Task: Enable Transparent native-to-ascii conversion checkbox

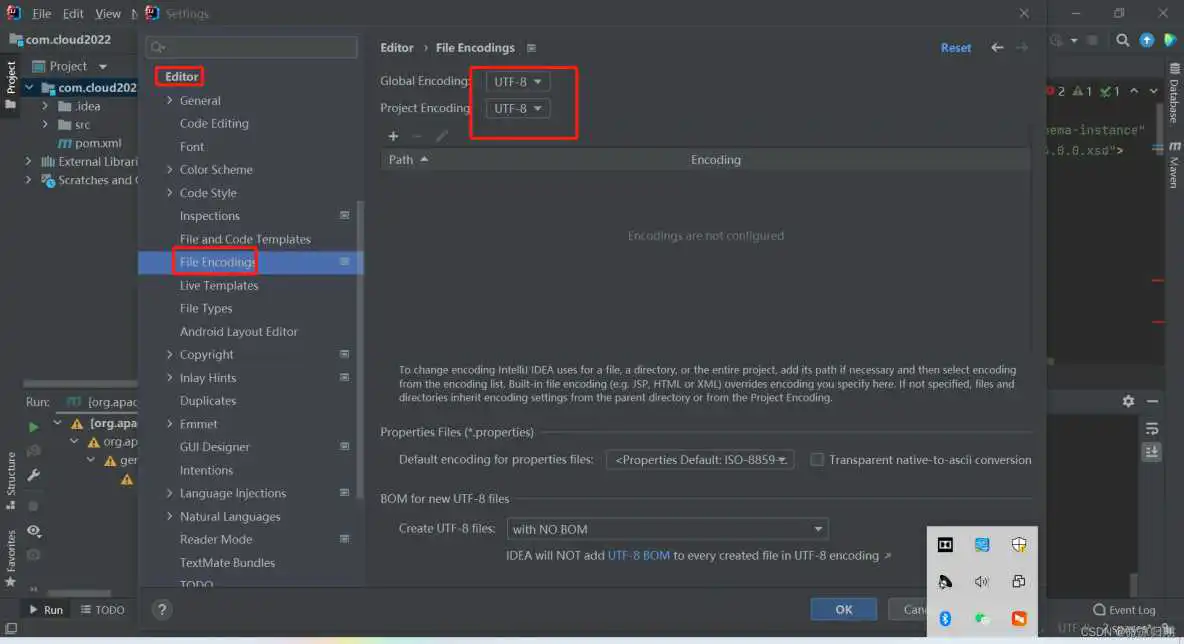Action: [x=817, y=460]
